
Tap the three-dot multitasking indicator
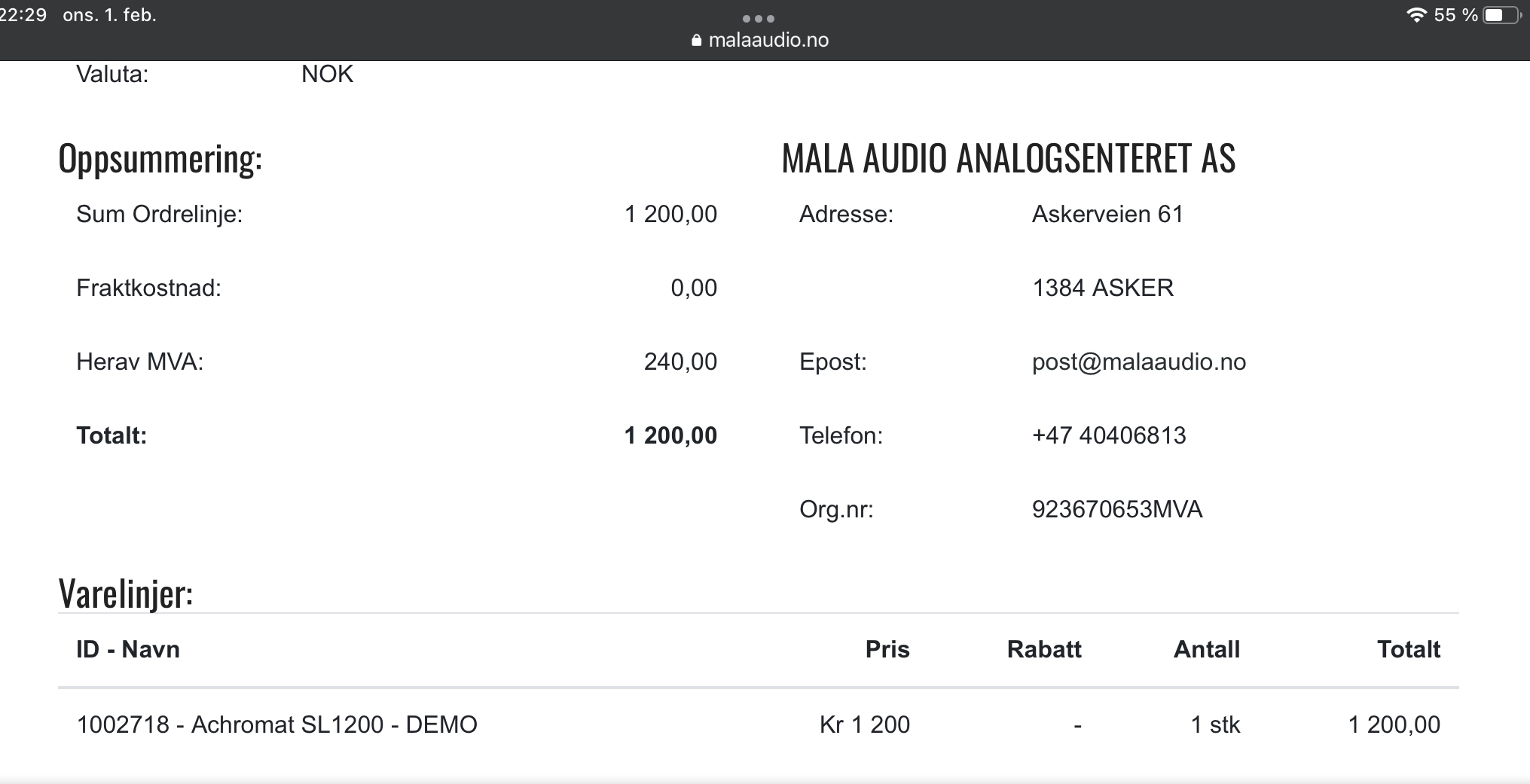(758, 18)
